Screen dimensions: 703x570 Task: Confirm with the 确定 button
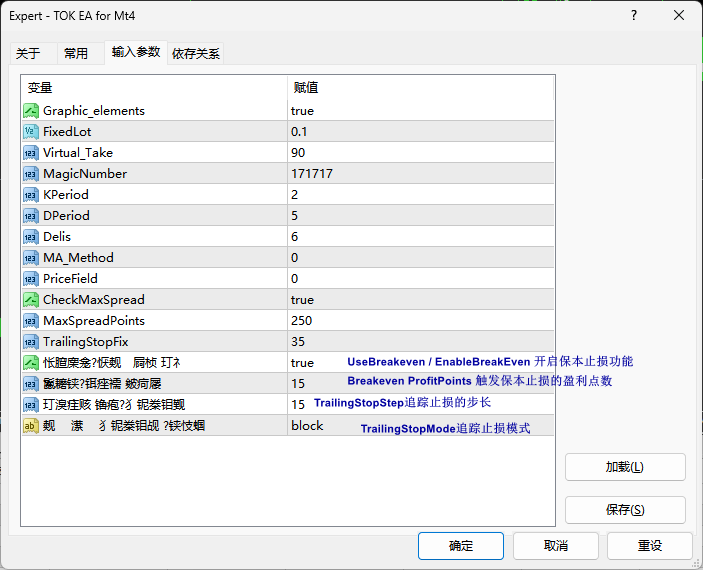tap(461, 546)
